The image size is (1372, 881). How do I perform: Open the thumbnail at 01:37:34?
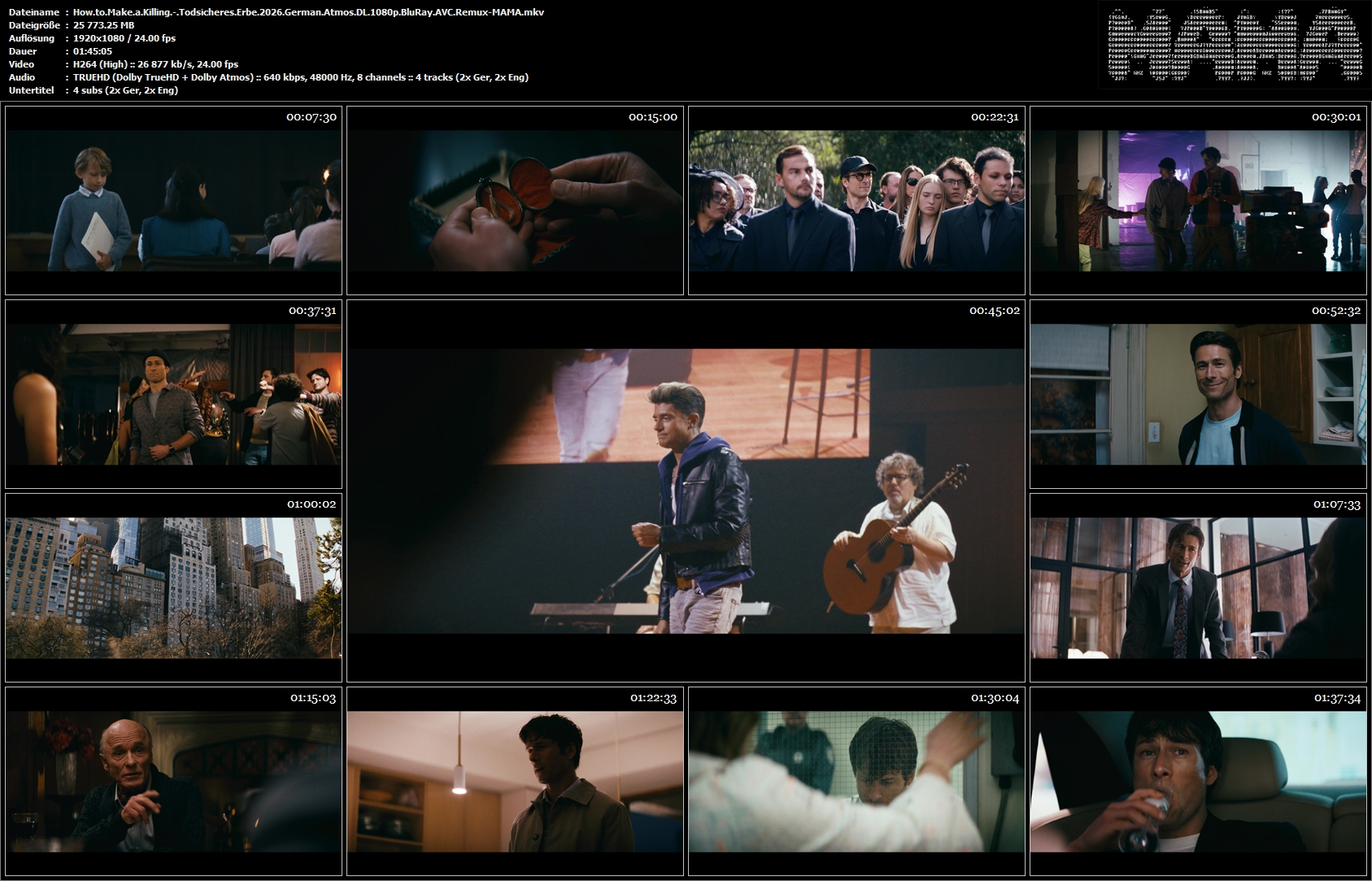tap(1198, 781)
